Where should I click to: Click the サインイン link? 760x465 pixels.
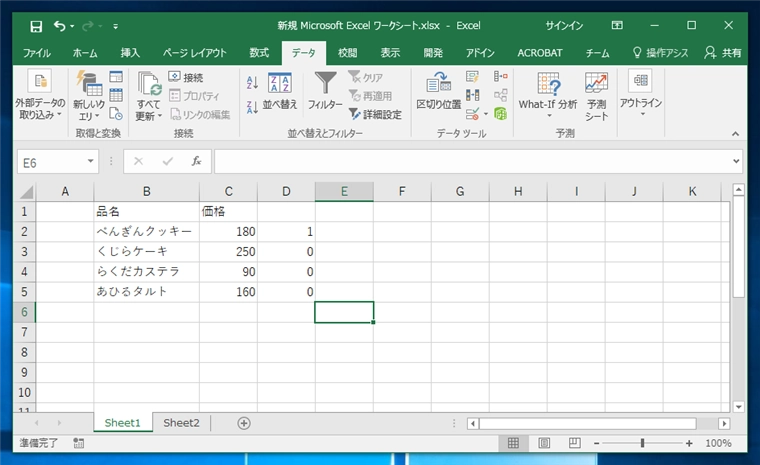click(x=564, y=26)
